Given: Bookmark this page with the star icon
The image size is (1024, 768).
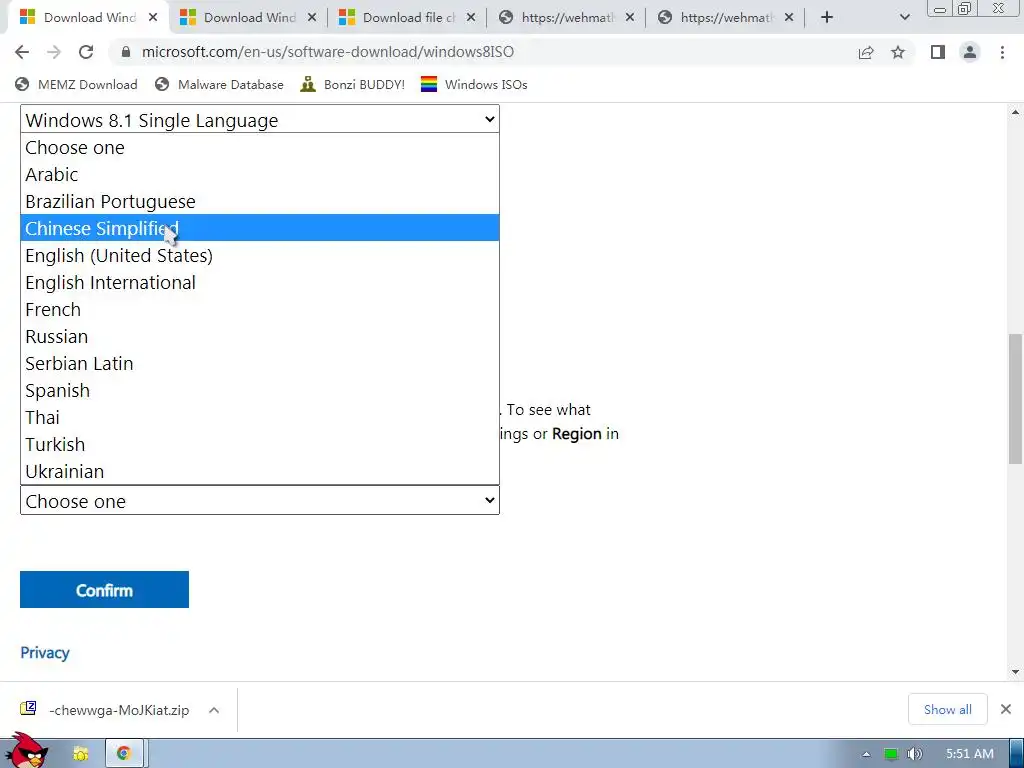Looking at the screenshot, I should click(x=898, y=52).
